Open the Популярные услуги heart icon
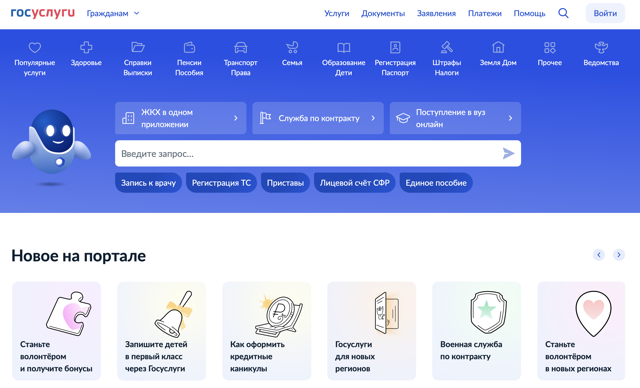This screenshot has width=640, height=388. [35, 48]
